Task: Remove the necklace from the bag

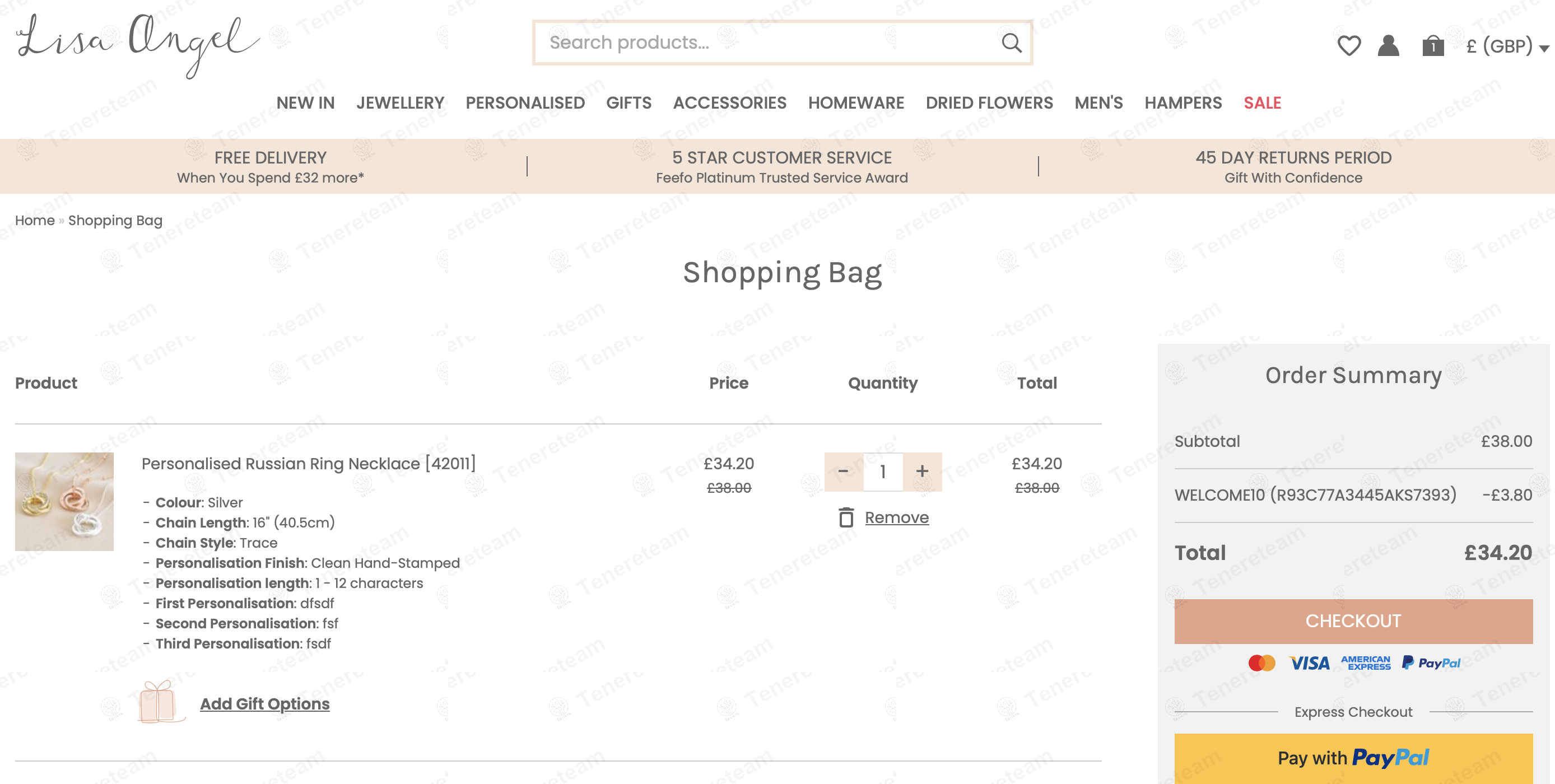Action: pos(896,517)
